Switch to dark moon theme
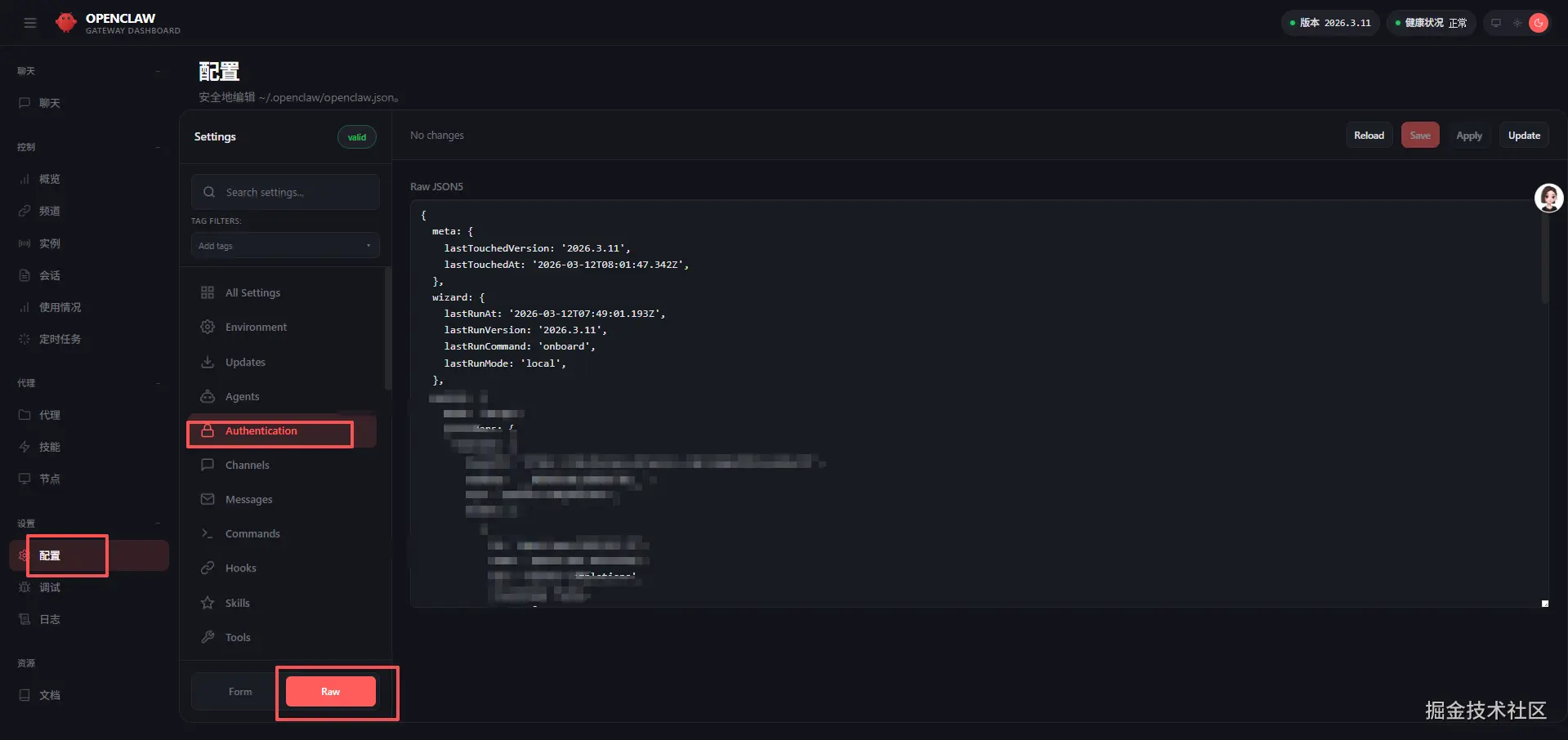 (1539, 23)
